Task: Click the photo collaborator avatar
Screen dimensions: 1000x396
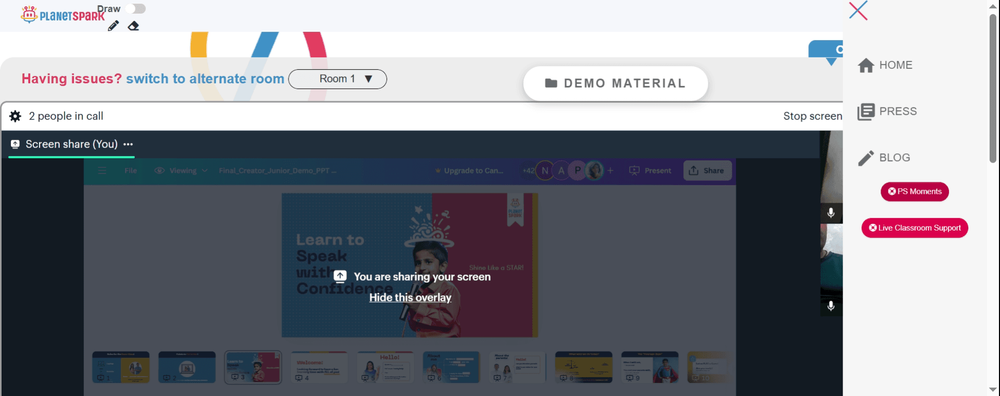Action: pos(594,171)
